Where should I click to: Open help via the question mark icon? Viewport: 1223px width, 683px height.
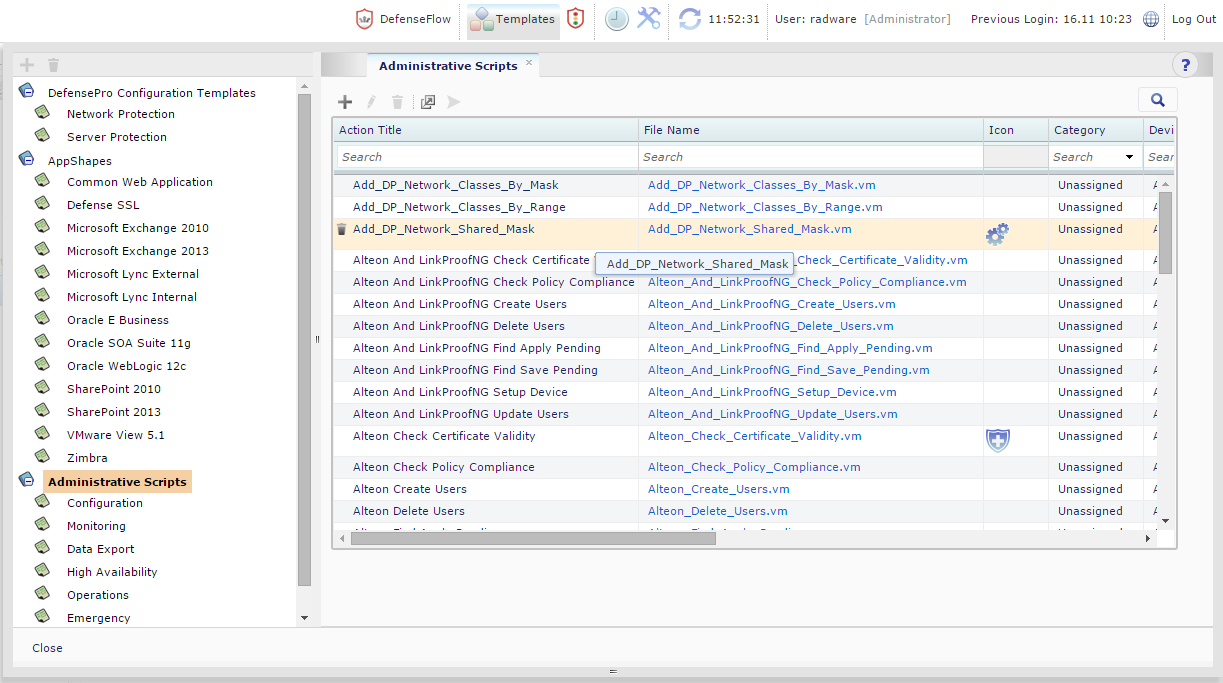coord(1185,64)
